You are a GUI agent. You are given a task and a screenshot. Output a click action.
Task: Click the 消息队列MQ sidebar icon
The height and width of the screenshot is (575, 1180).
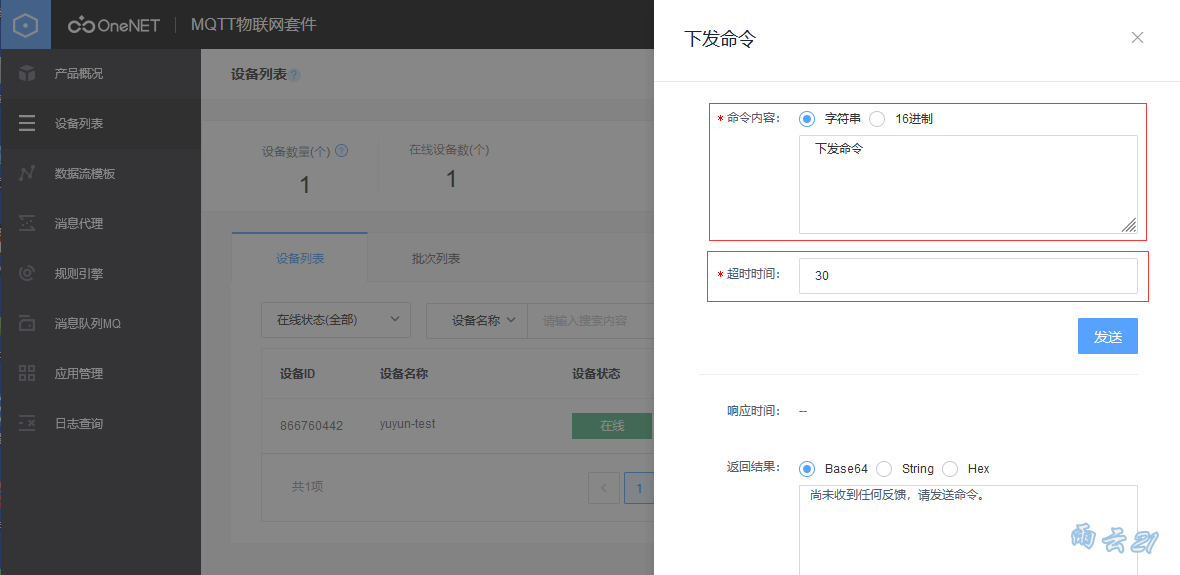27,324
